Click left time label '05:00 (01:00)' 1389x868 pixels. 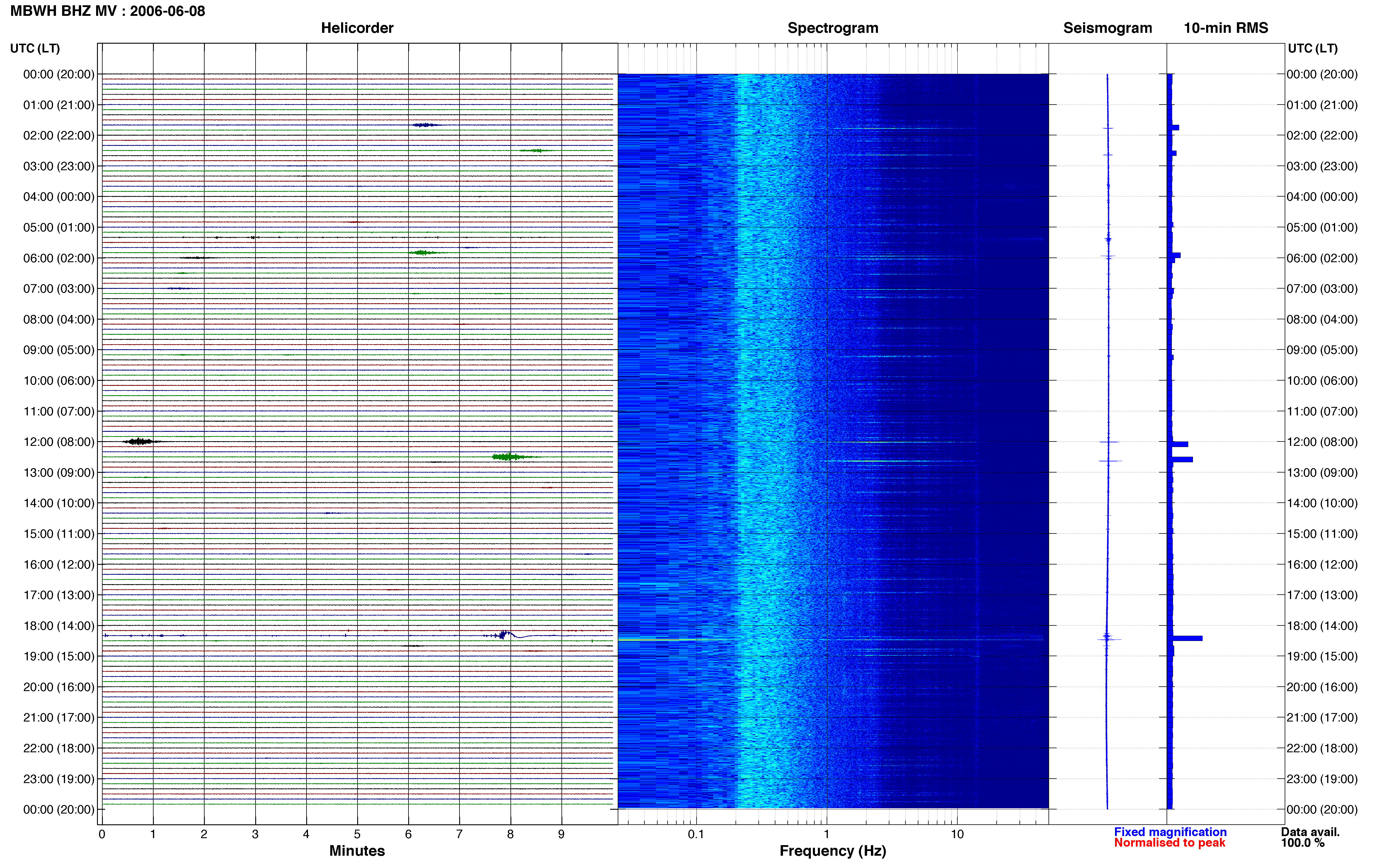(59, 227)
